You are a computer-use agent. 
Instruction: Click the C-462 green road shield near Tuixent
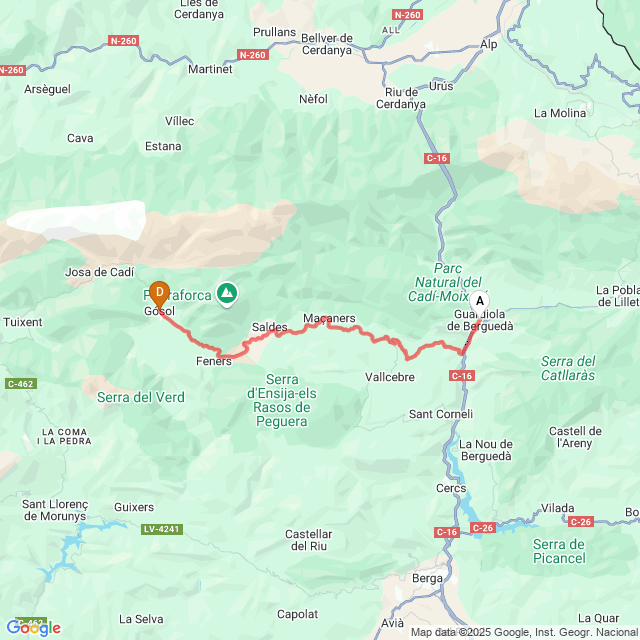coord(21,384)
